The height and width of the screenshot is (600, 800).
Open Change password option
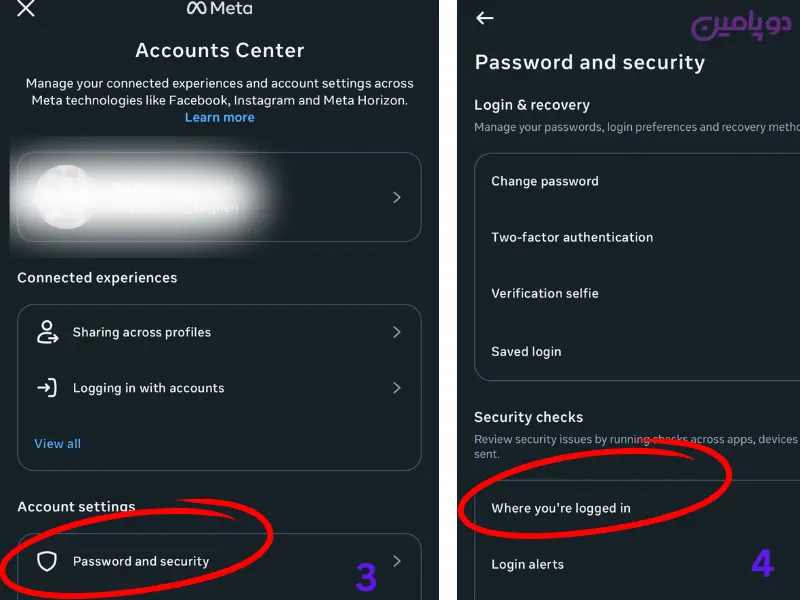pyautogui.click(x=545, y=181)
